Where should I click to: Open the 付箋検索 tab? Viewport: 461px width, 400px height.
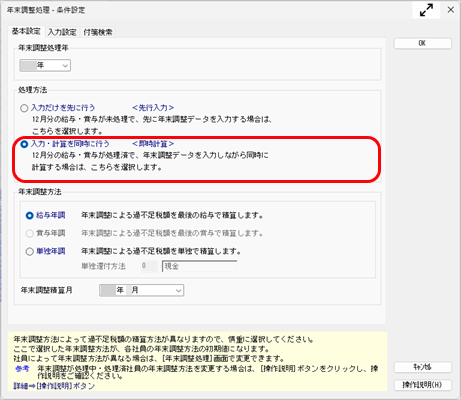98,32
